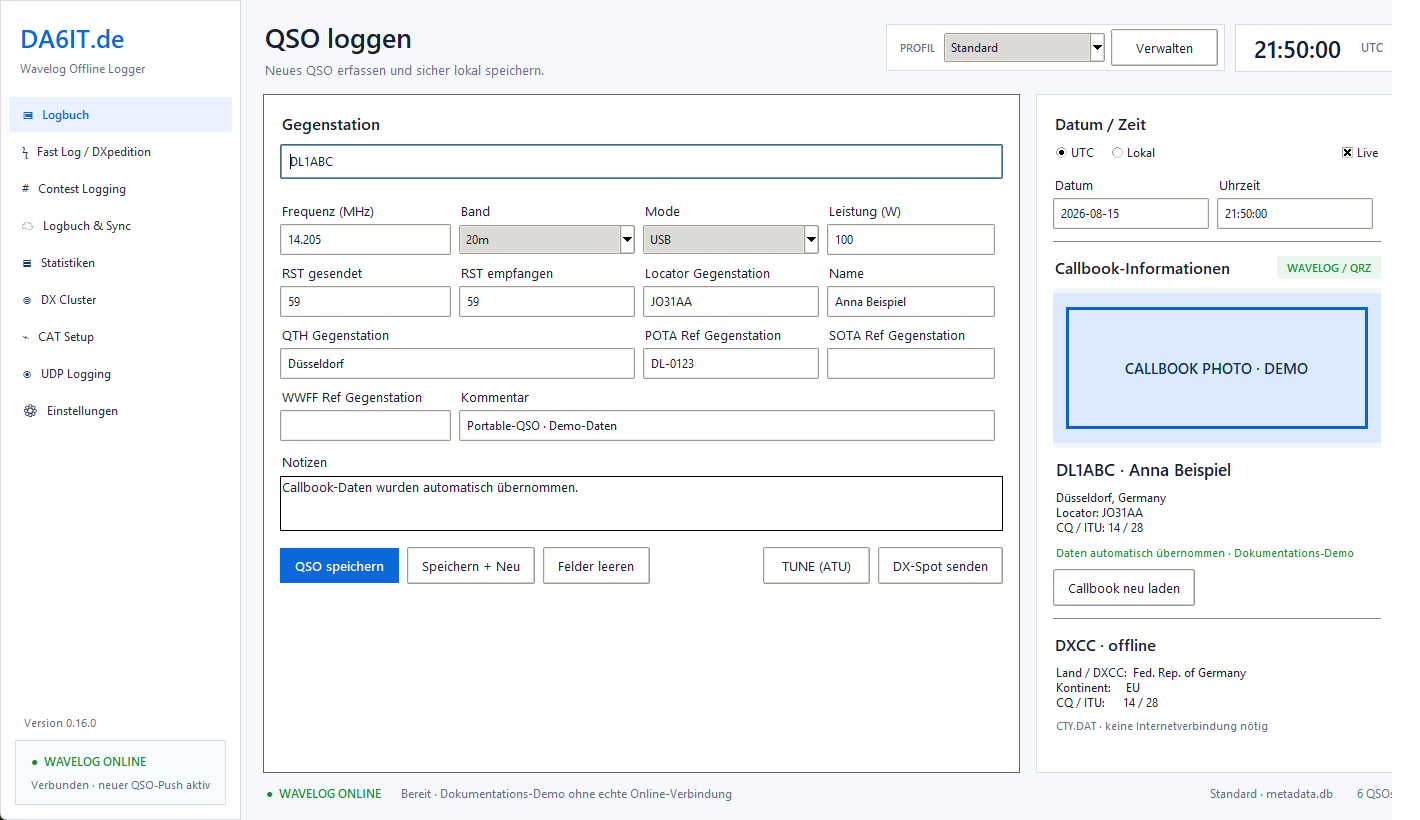
Task: Click 'Land / DXCC: Fed. Rep. of Germany'
Action: click(x=1151, y=673)
